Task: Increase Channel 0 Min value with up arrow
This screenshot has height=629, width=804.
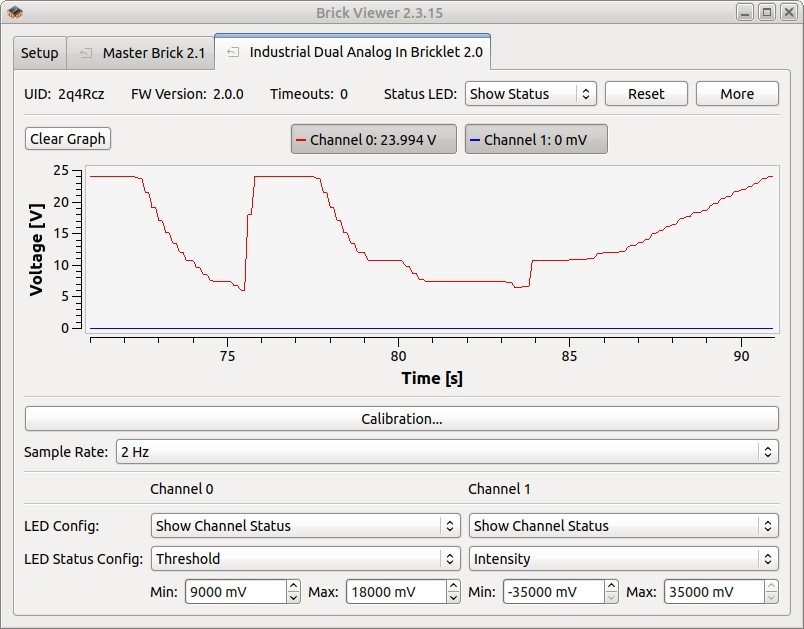Action: [293, 585]
